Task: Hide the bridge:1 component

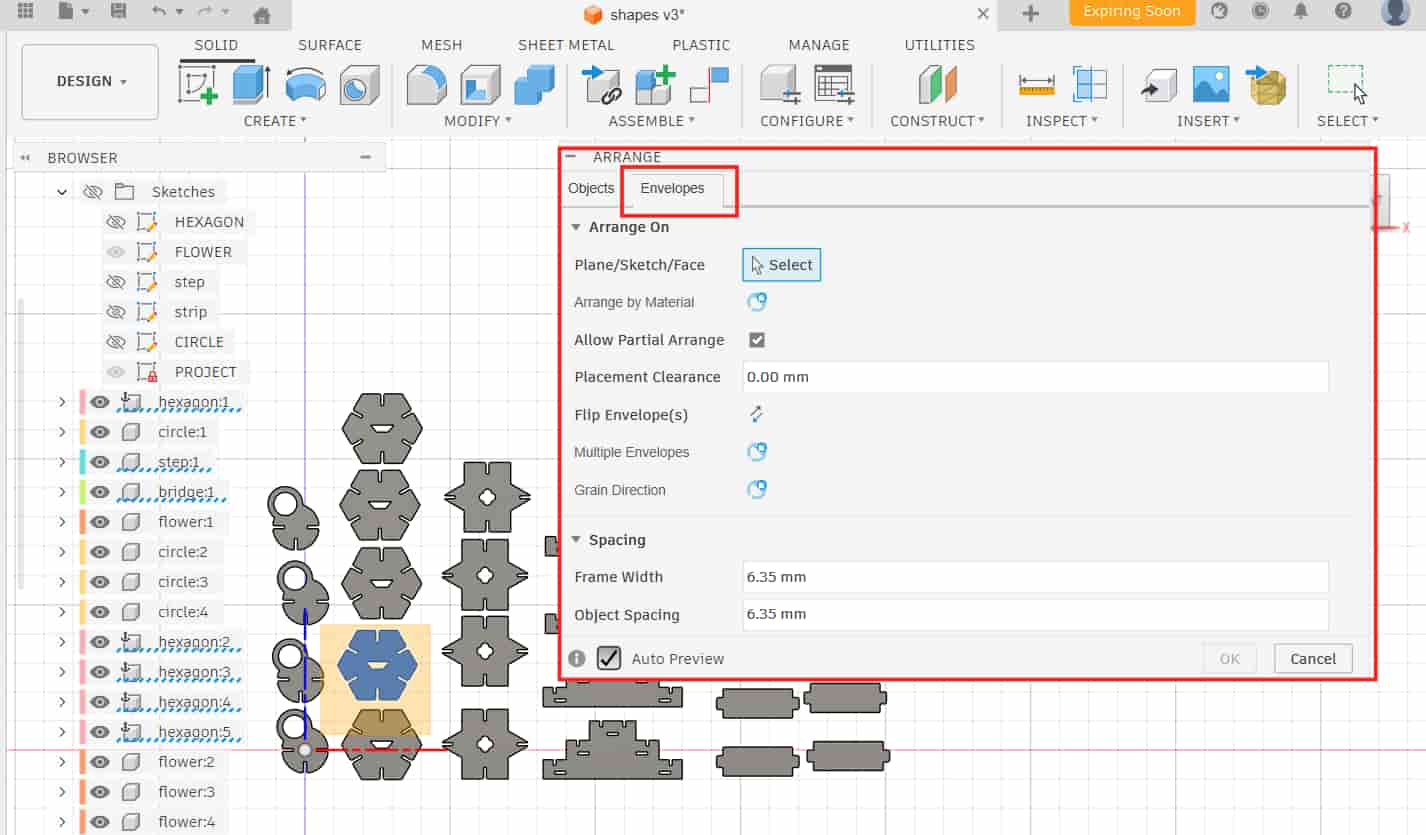Action: pos(100,492)
